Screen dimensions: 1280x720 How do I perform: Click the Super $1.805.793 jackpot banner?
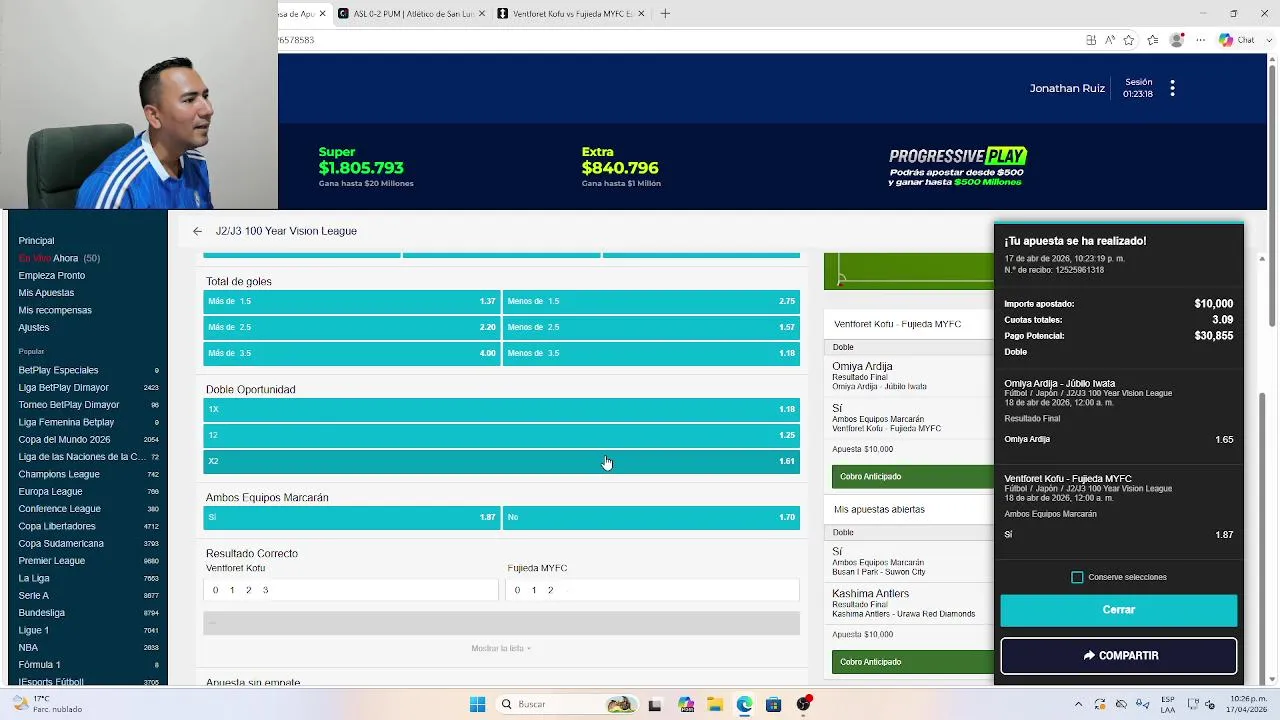coord(366,167)
